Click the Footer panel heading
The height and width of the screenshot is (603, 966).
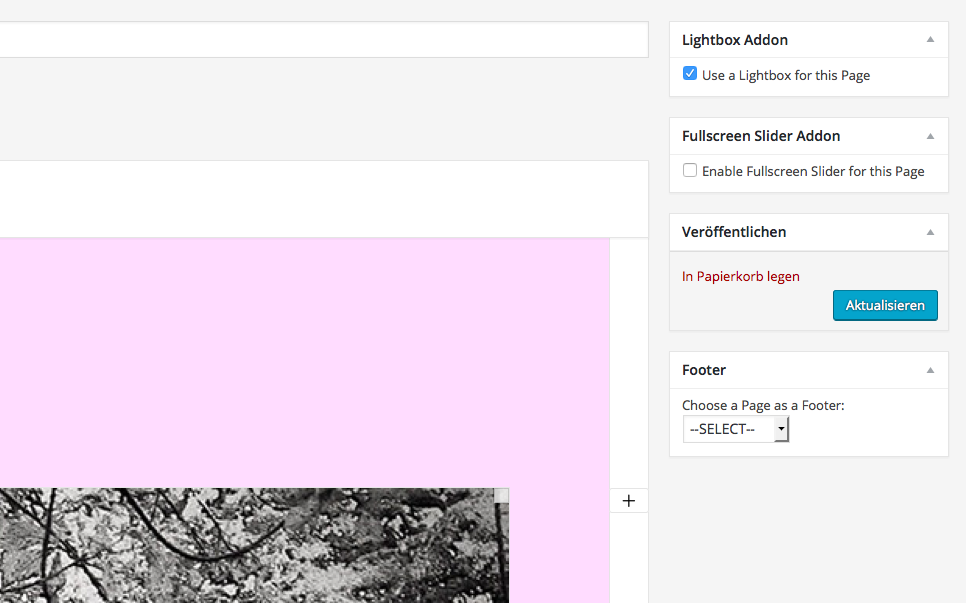pos(704,370)
